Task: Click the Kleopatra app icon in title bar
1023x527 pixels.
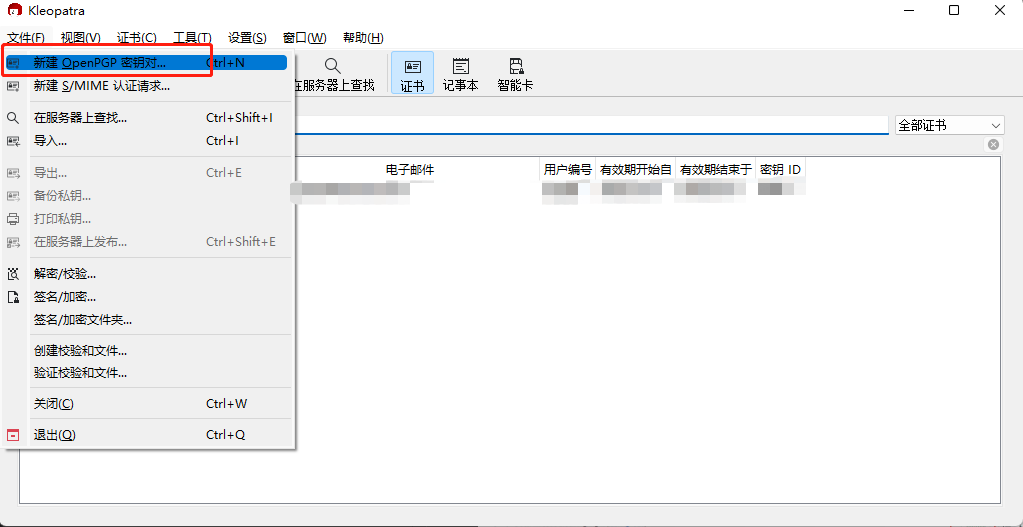Action: [14, 10]
